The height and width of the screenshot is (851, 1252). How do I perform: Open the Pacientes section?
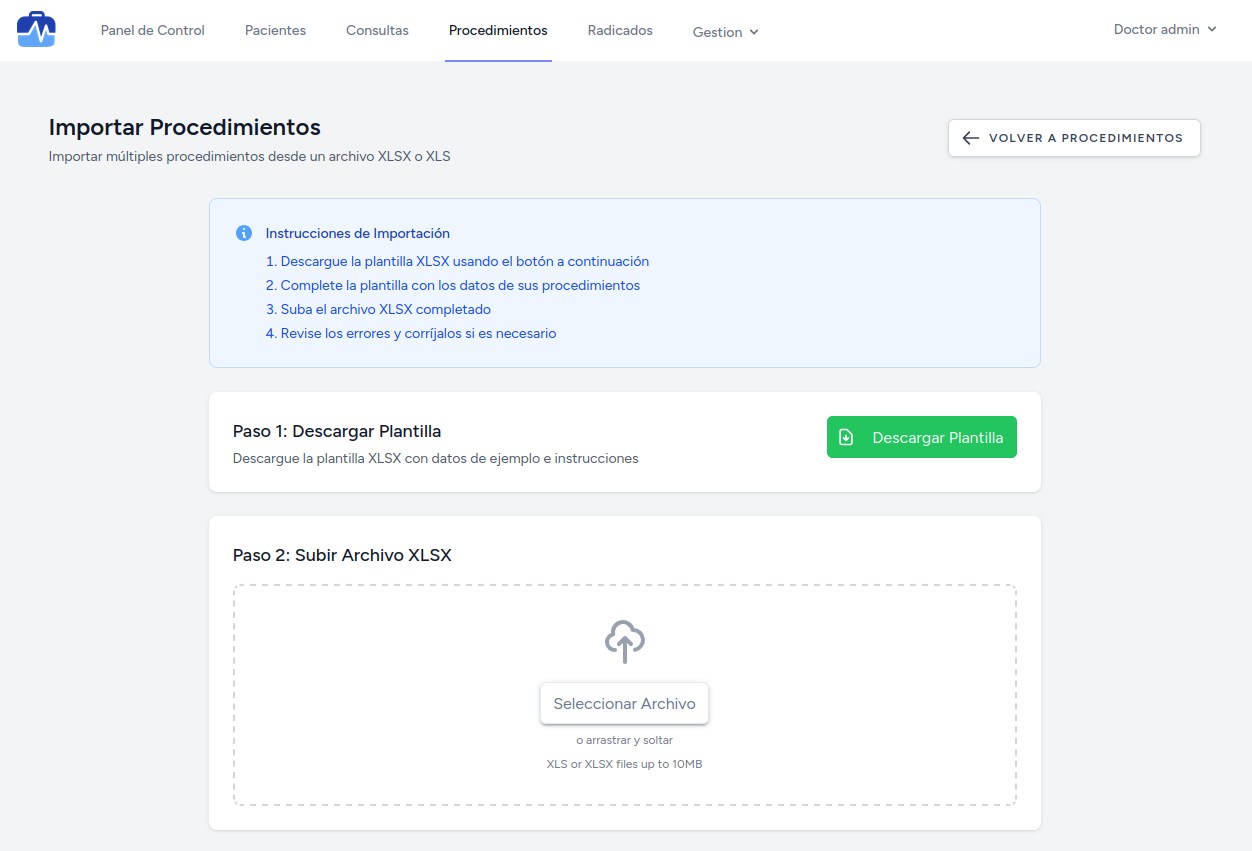click(275, 30)
